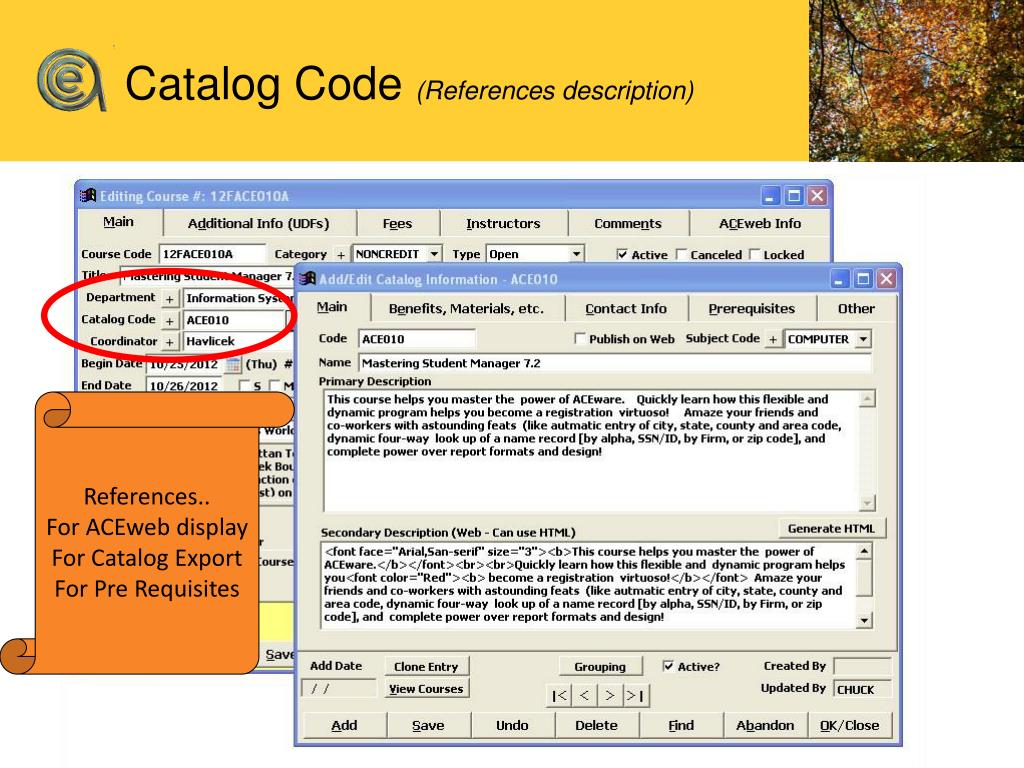The image size is (1024, 768).
Task: Click the plus button beside Category label
Action: click(x=340, y=255)
